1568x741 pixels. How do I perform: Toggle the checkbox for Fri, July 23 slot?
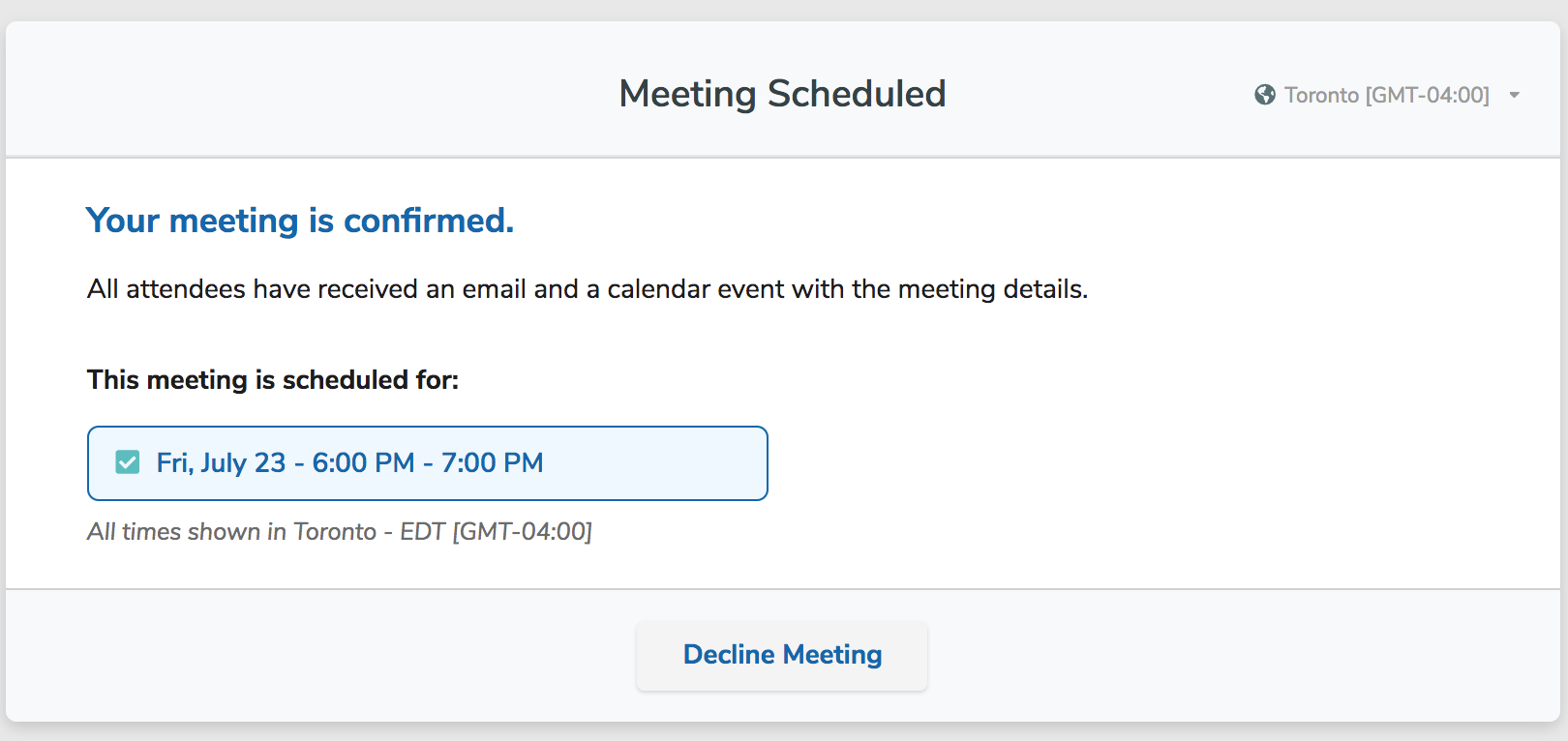point(128,462)
